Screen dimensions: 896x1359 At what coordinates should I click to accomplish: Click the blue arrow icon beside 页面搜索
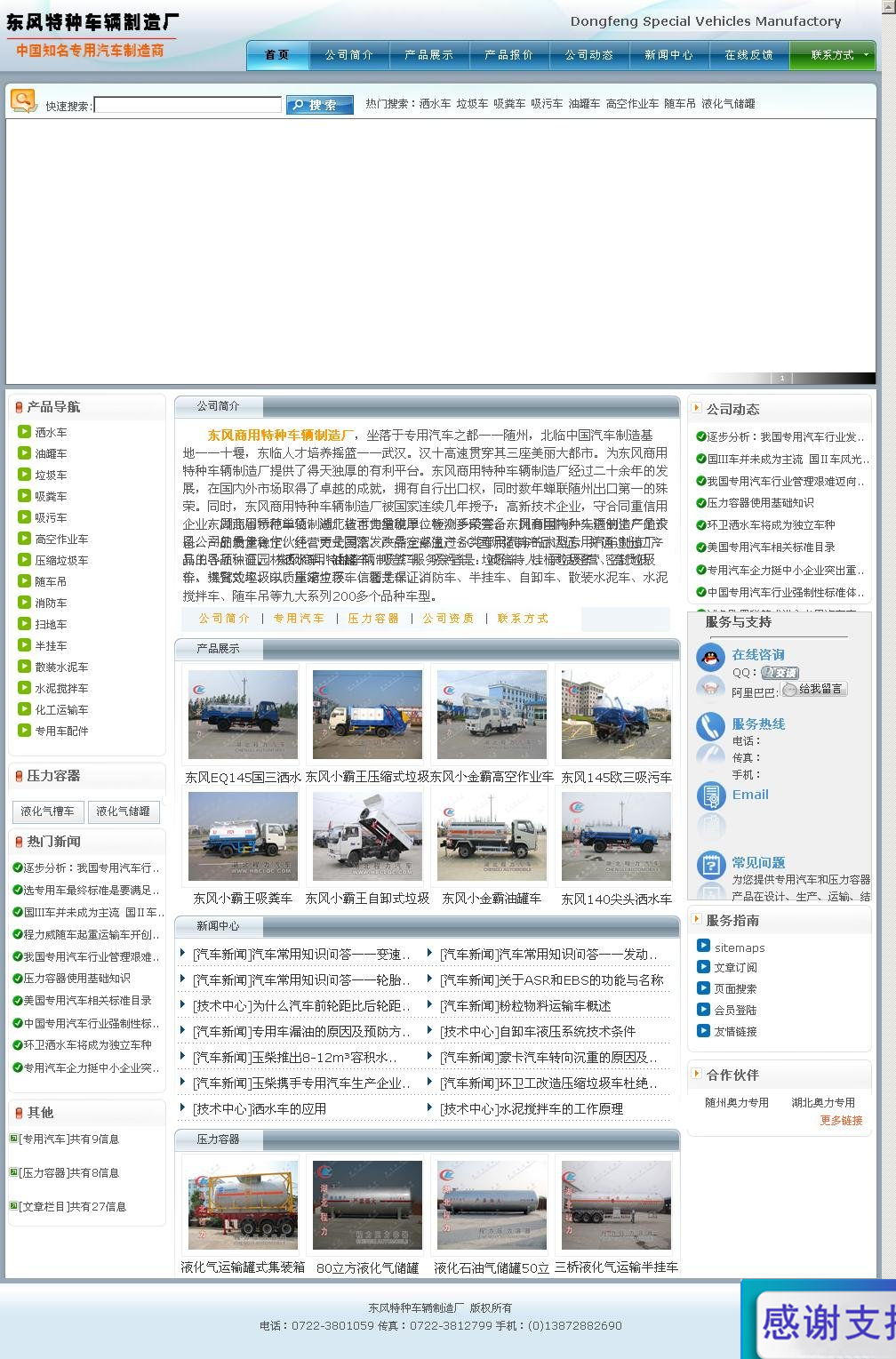click(x=703, y=988)
